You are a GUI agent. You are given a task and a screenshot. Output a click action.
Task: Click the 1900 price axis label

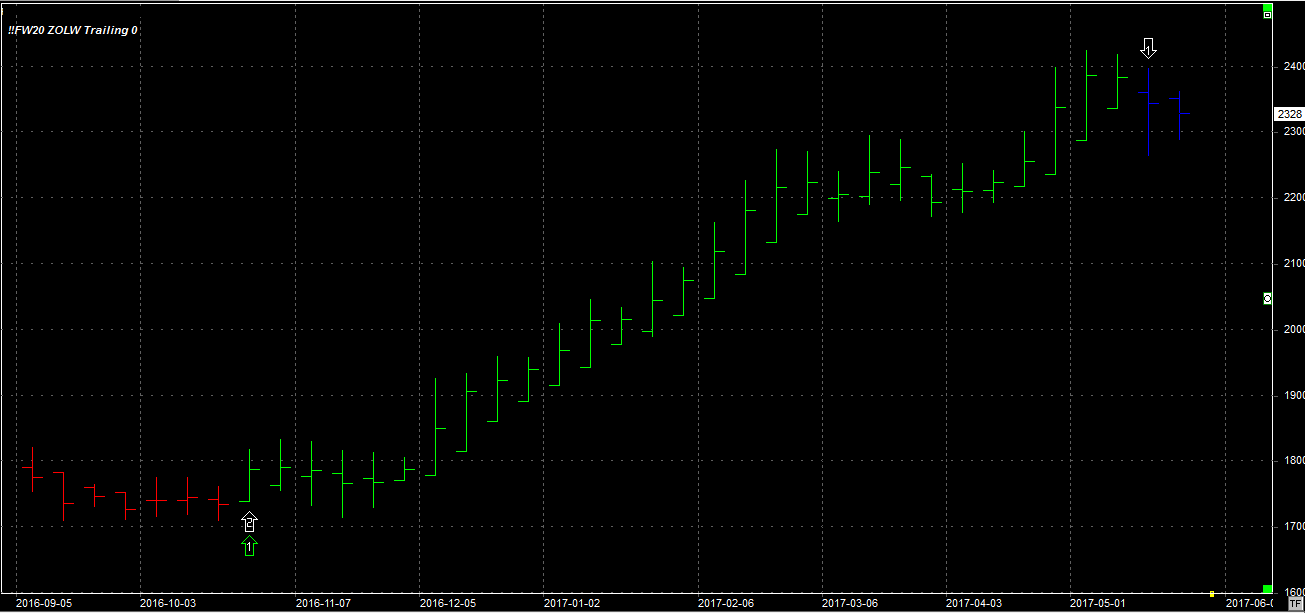(1293, 395)
